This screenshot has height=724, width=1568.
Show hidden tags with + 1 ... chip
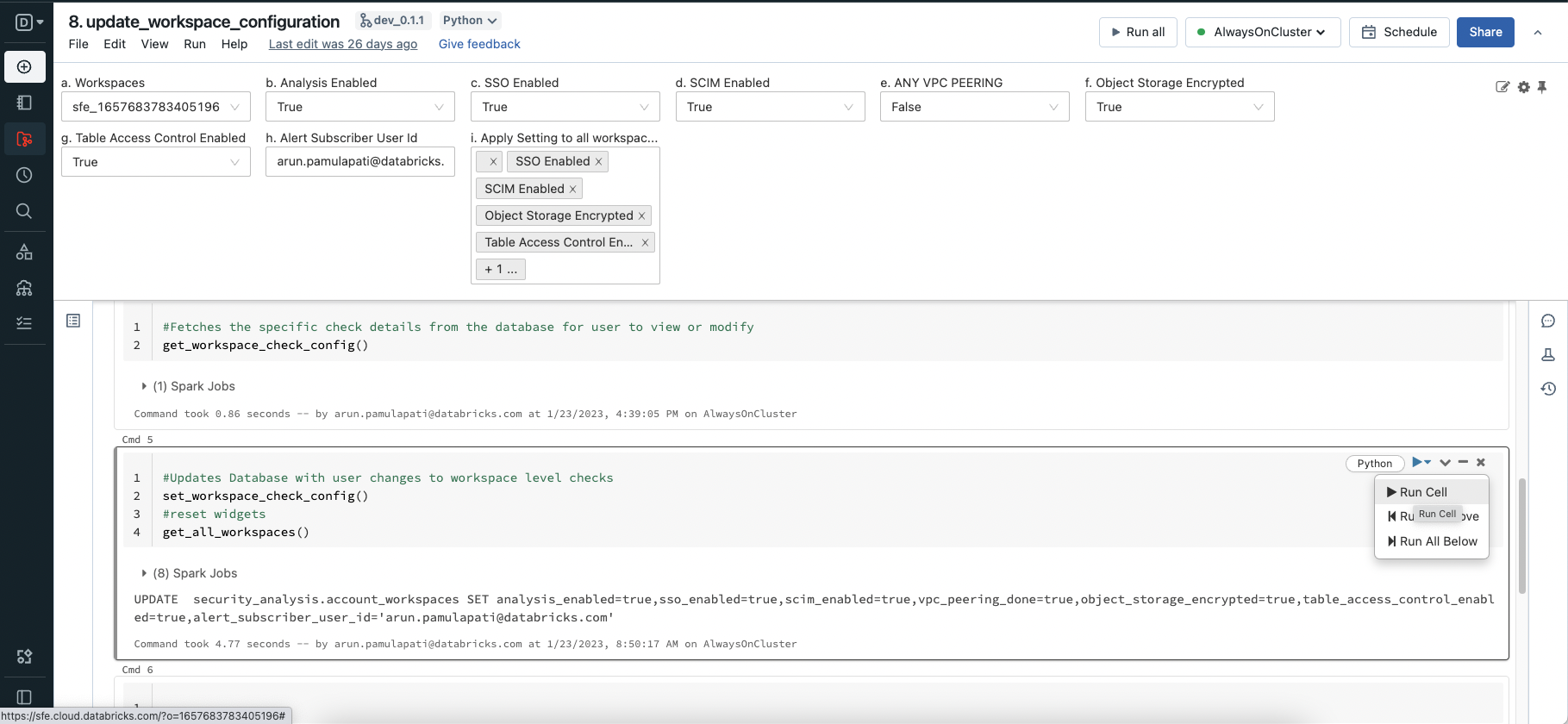[501, 269]
